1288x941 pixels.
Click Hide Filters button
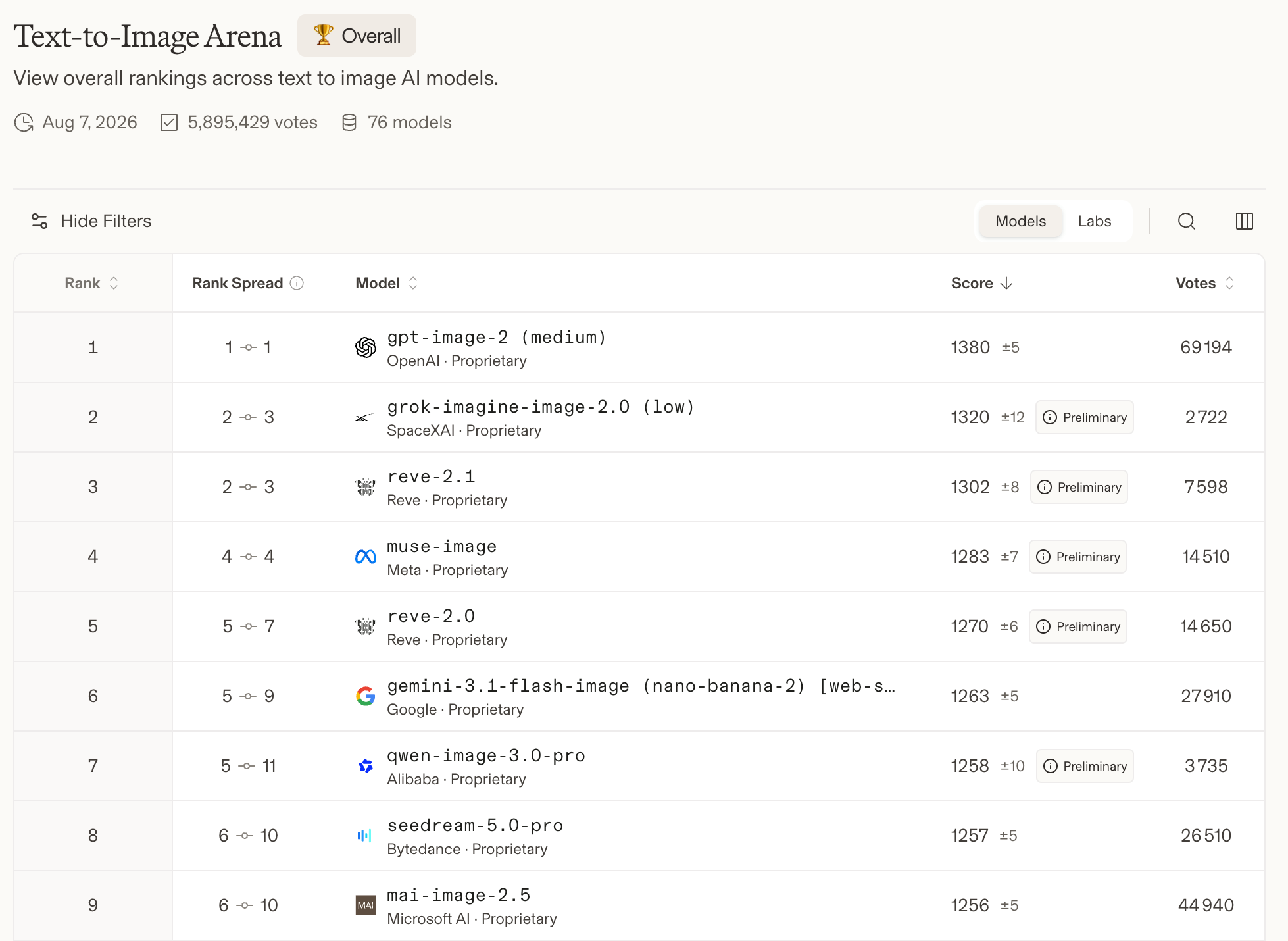[91, 221]
